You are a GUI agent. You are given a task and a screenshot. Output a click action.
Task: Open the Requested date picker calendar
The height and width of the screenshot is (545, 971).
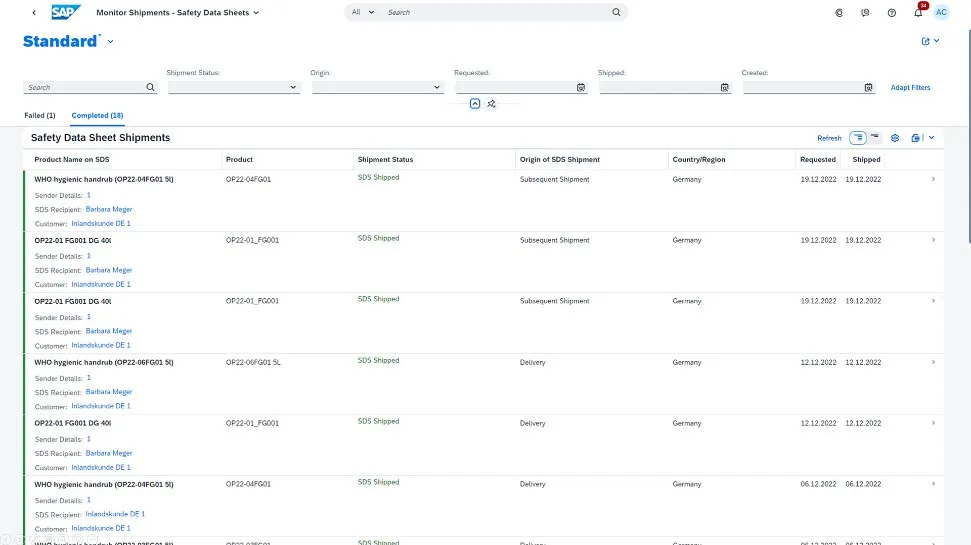coord(581,88)
